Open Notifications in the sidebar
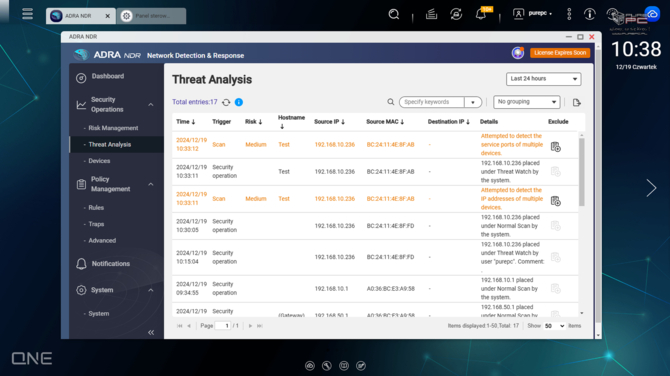The image size is (670, 376). [110, 264]
